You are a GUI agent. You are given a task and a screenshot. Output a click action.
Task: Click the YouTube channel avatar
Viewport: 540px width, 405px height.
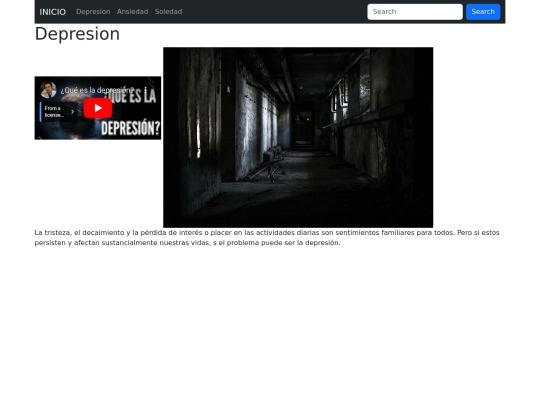tap(48, 90)
